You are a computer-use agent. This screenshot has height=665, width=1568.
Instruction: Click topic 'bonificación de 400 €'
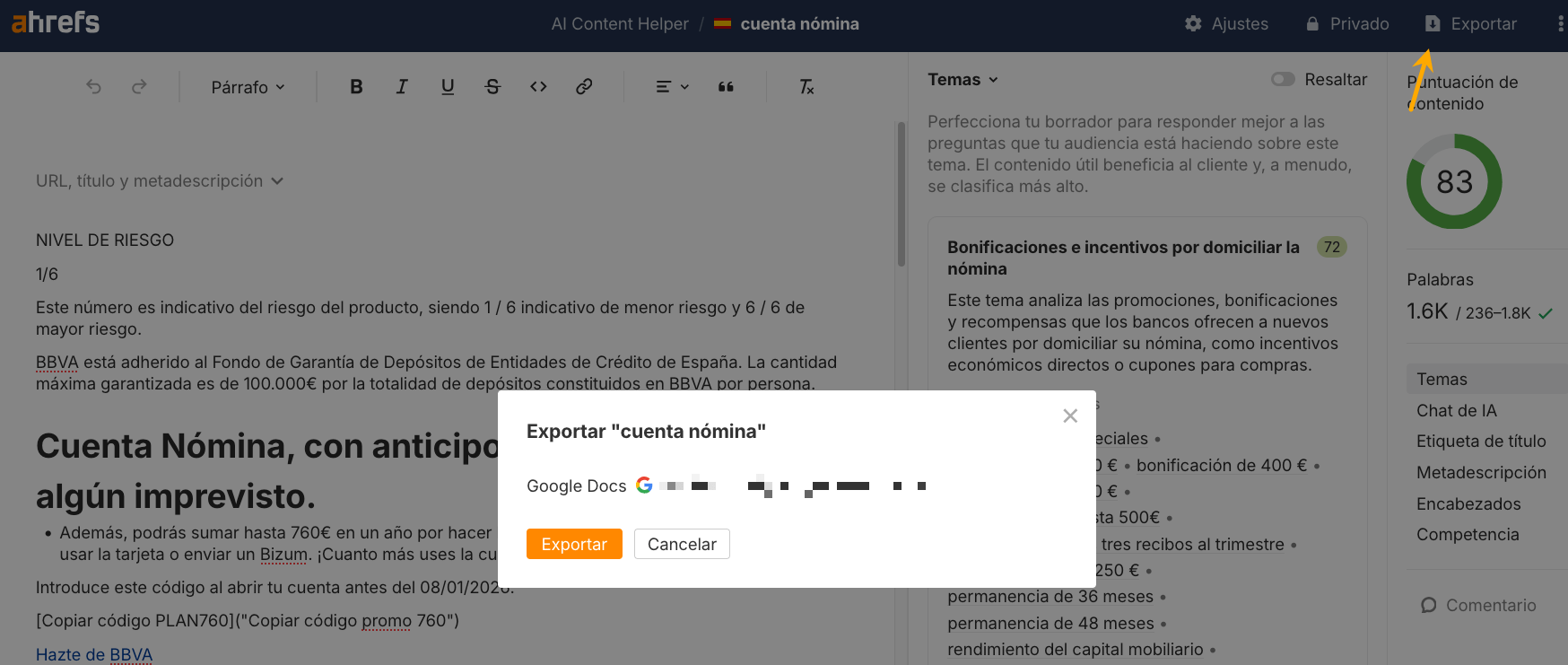pyautogui.click(x=1222, y=465)
